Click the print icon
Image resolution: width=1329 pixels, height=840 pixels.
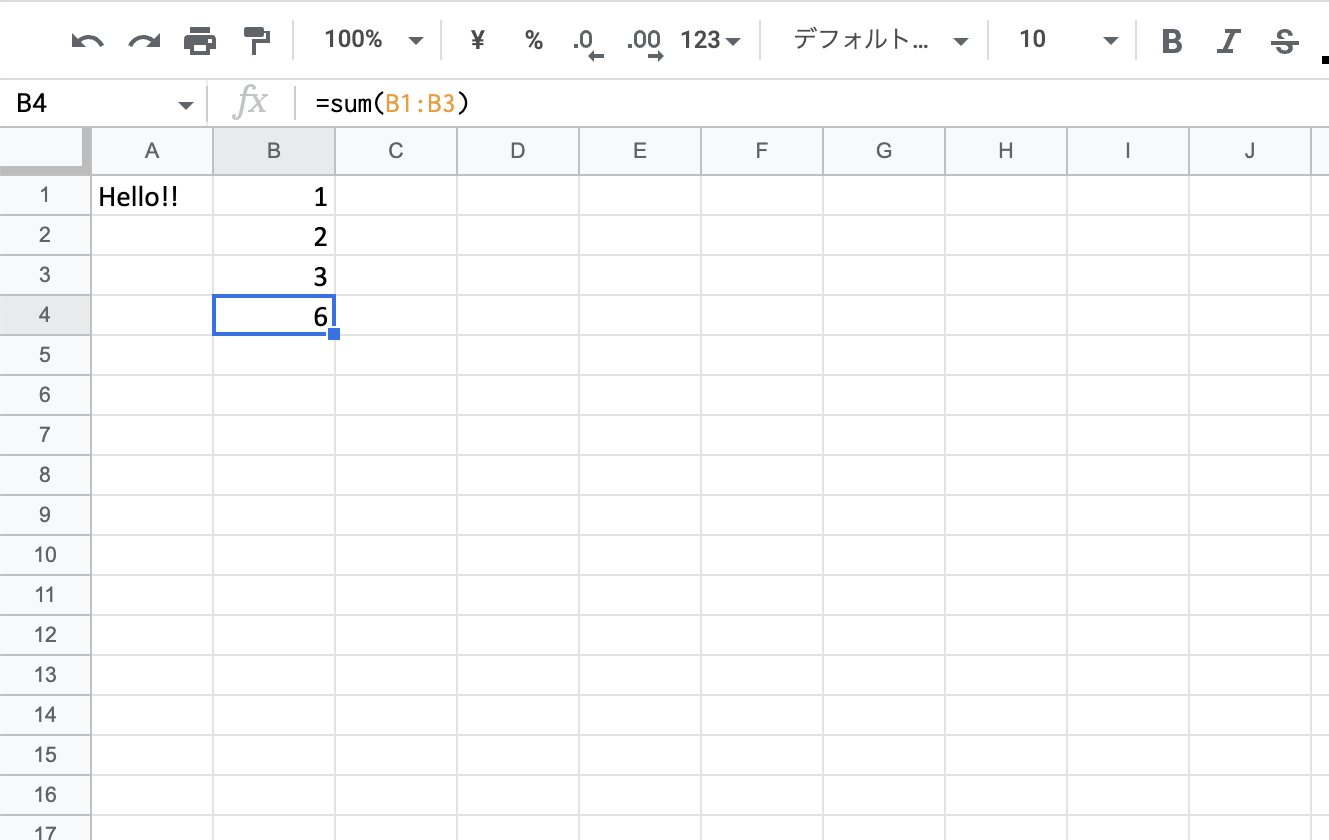tap(200, 41)
